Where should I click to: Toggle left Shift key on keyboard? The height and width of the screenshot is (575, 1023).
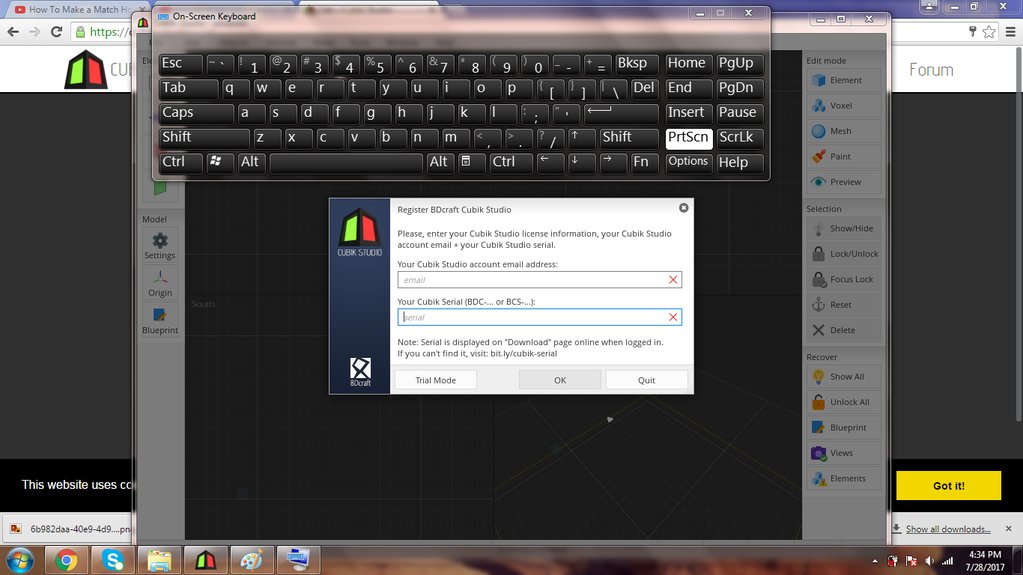click(x=204, y=138)
